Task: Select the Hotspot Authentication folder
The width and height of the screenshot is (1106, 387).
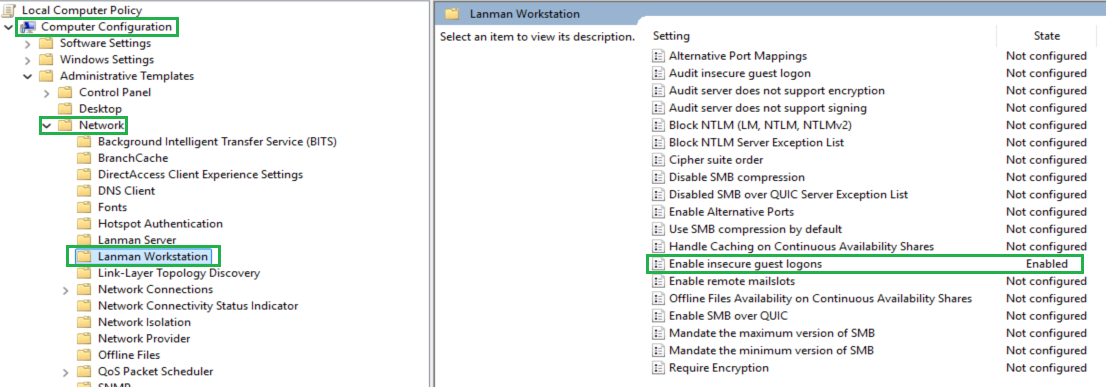Action: (x=160, y=223)
